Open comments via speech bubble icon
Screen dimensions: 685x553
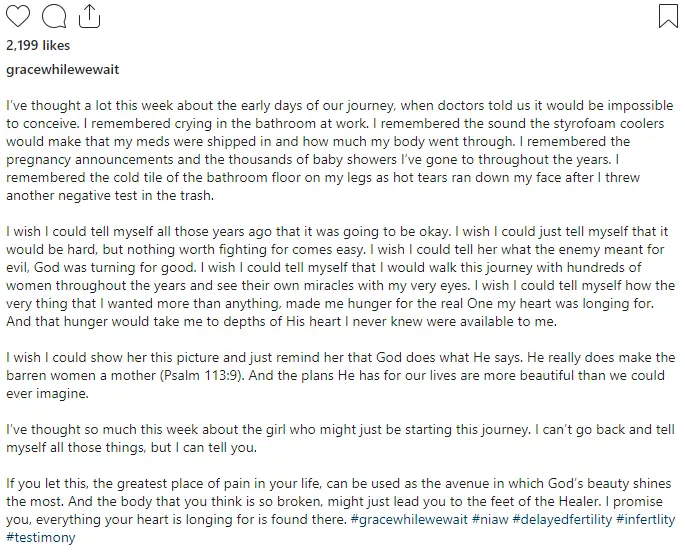[x=54, y=17]
